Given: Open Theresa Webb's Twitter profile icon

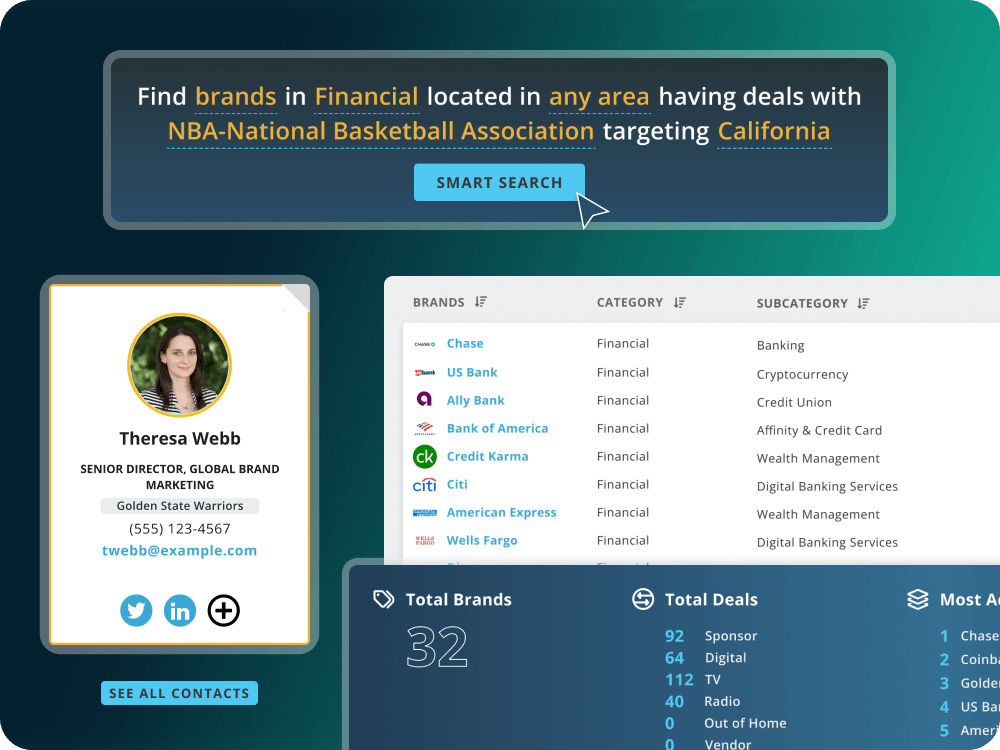Looking at the screenshot, I should pyautogui.click(x=136, y=610).
